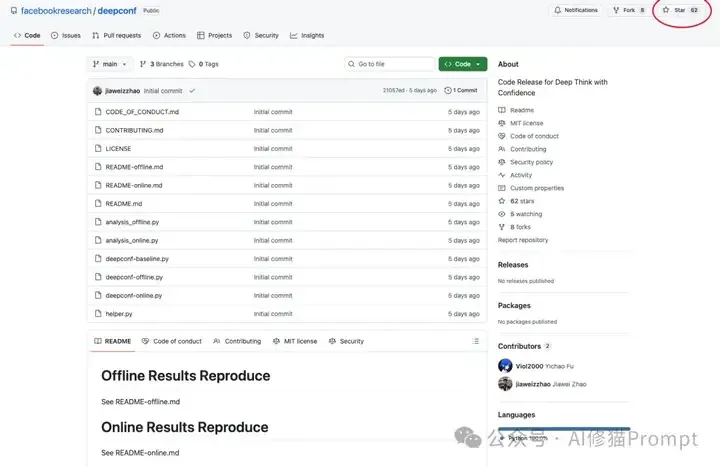Open the deepconf-baseline.py file

[x=137, y=259]
